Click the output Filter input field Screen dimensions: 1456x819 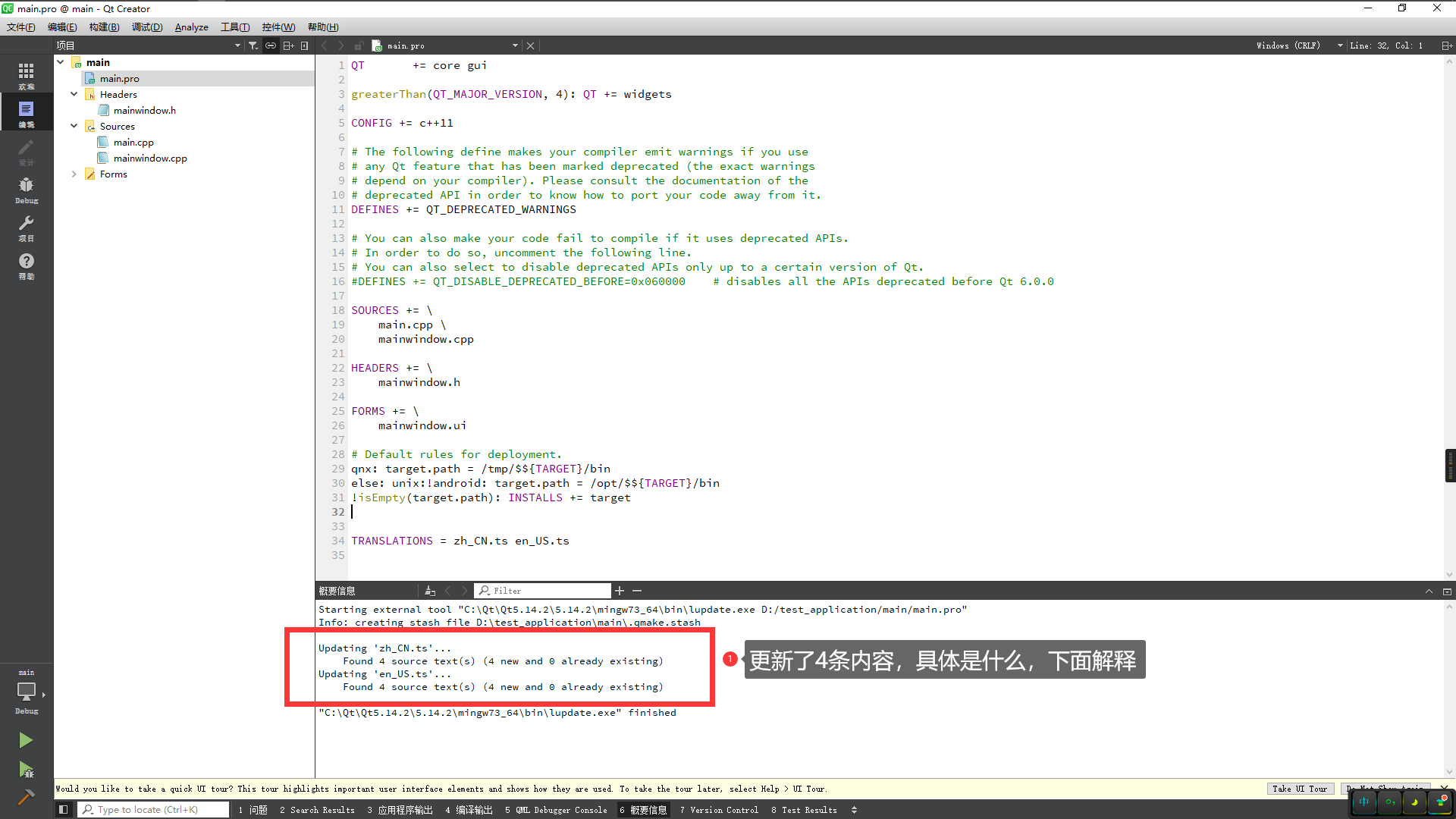point(542,591)
